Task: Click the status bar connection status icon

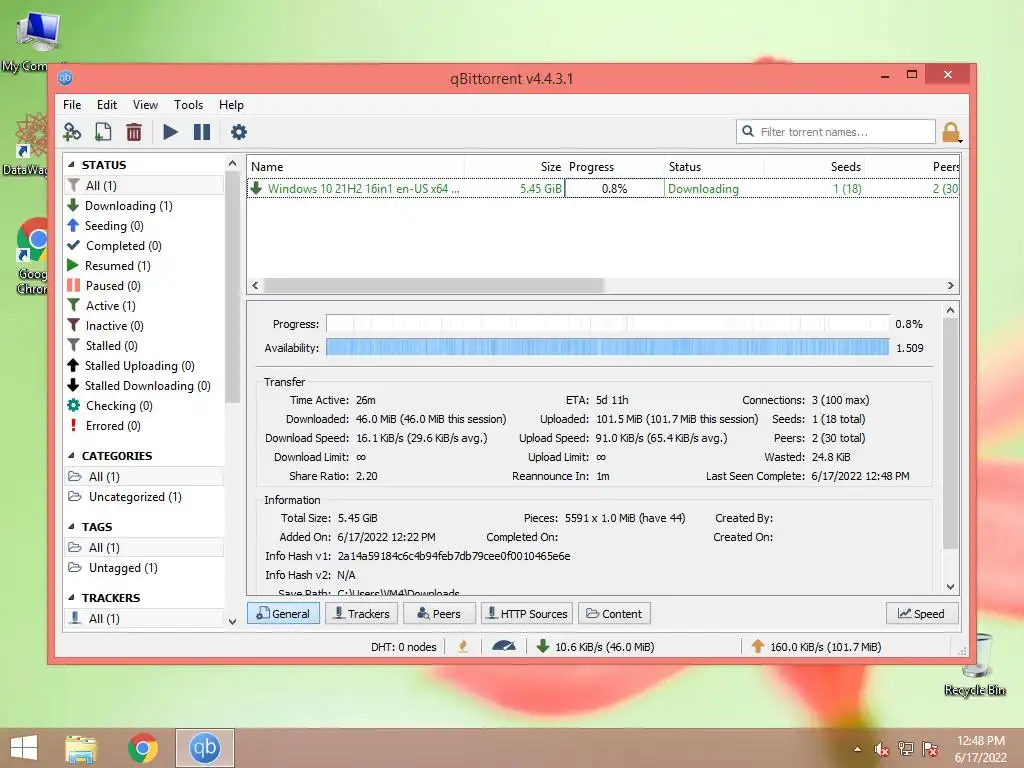Action: tap(463, 647)
